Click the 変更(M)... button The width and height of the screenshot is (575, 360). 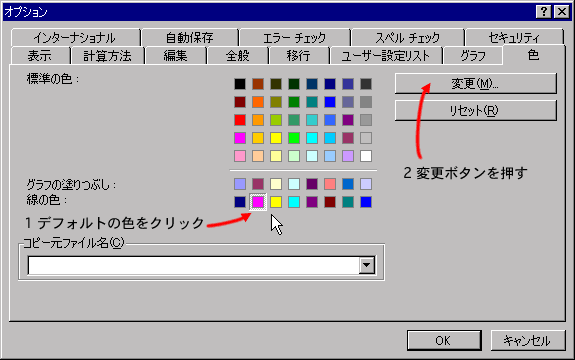click(476, 84)
